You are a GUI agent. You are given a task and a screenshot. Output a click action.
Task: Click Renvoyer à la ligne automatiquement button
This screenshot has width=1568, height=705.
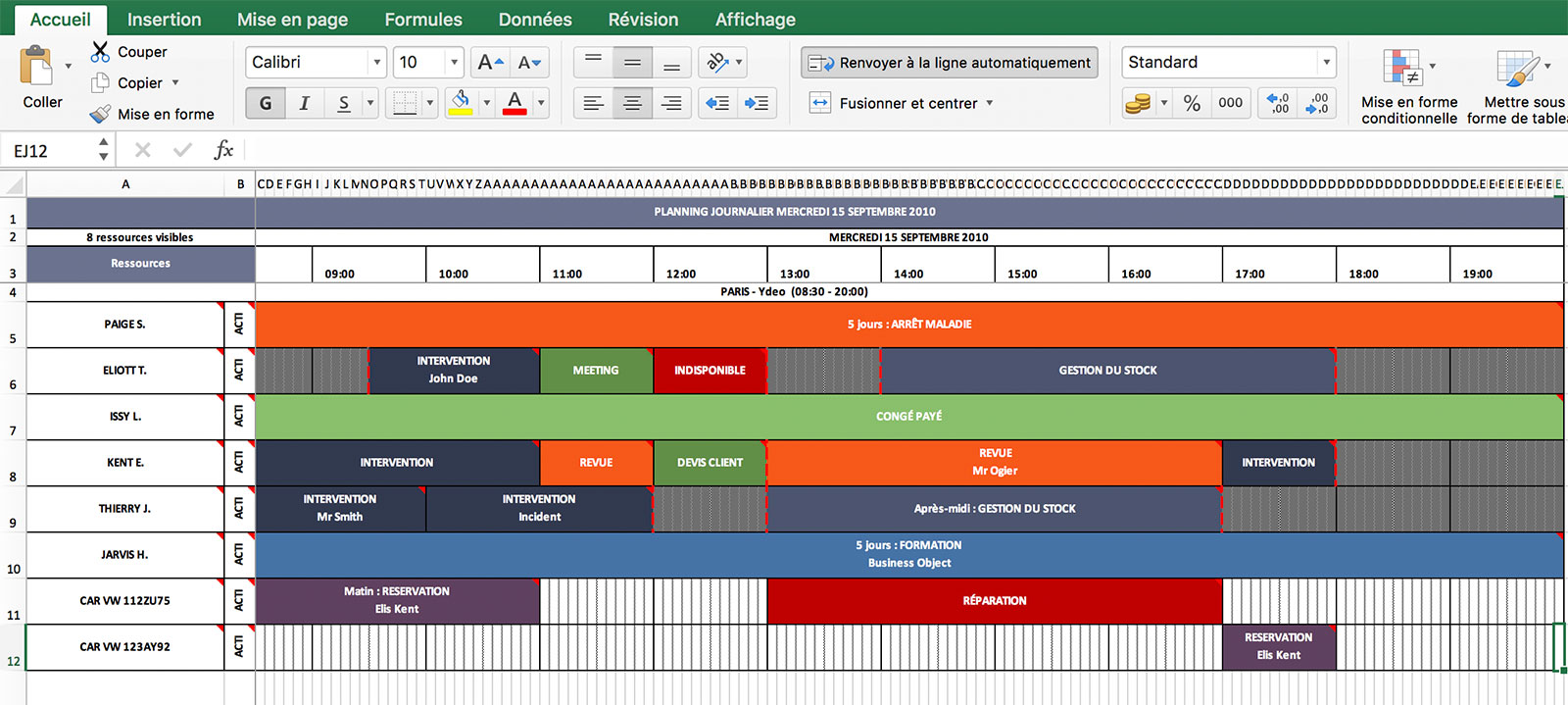click(949, 63)
